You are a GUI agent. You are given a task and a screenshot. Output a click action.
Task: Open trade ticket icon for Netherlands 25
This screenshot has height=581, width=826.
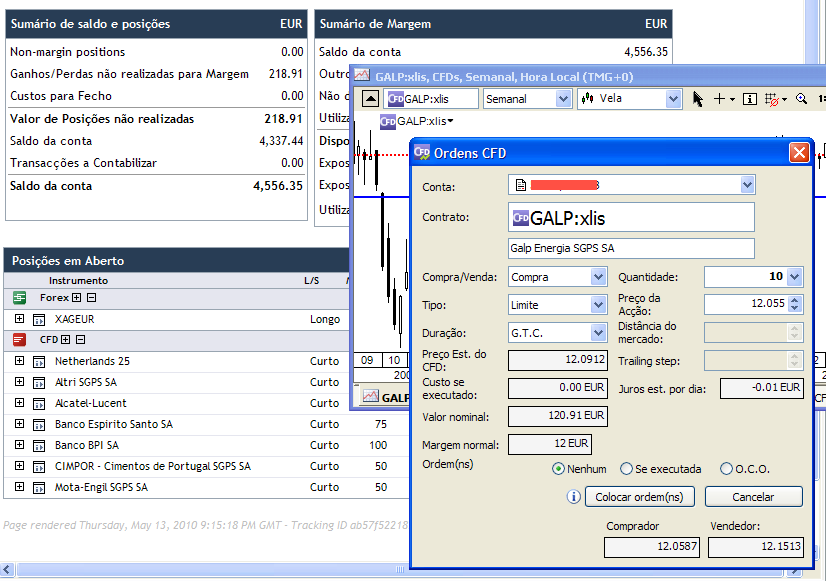tap(38, 362)
